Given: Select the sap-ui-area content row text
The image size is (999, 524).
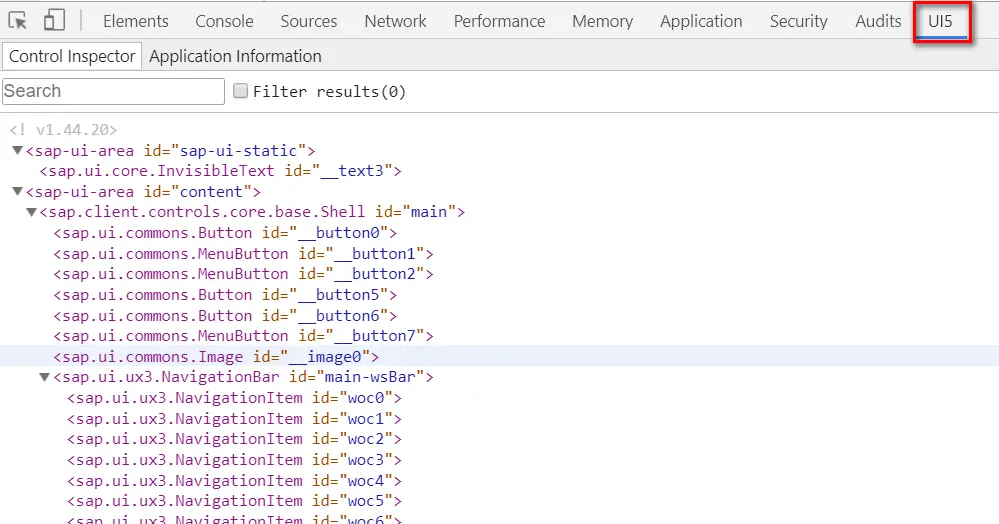Looking at the screenshot, I should pyautogui.click(x=143, y=191).
